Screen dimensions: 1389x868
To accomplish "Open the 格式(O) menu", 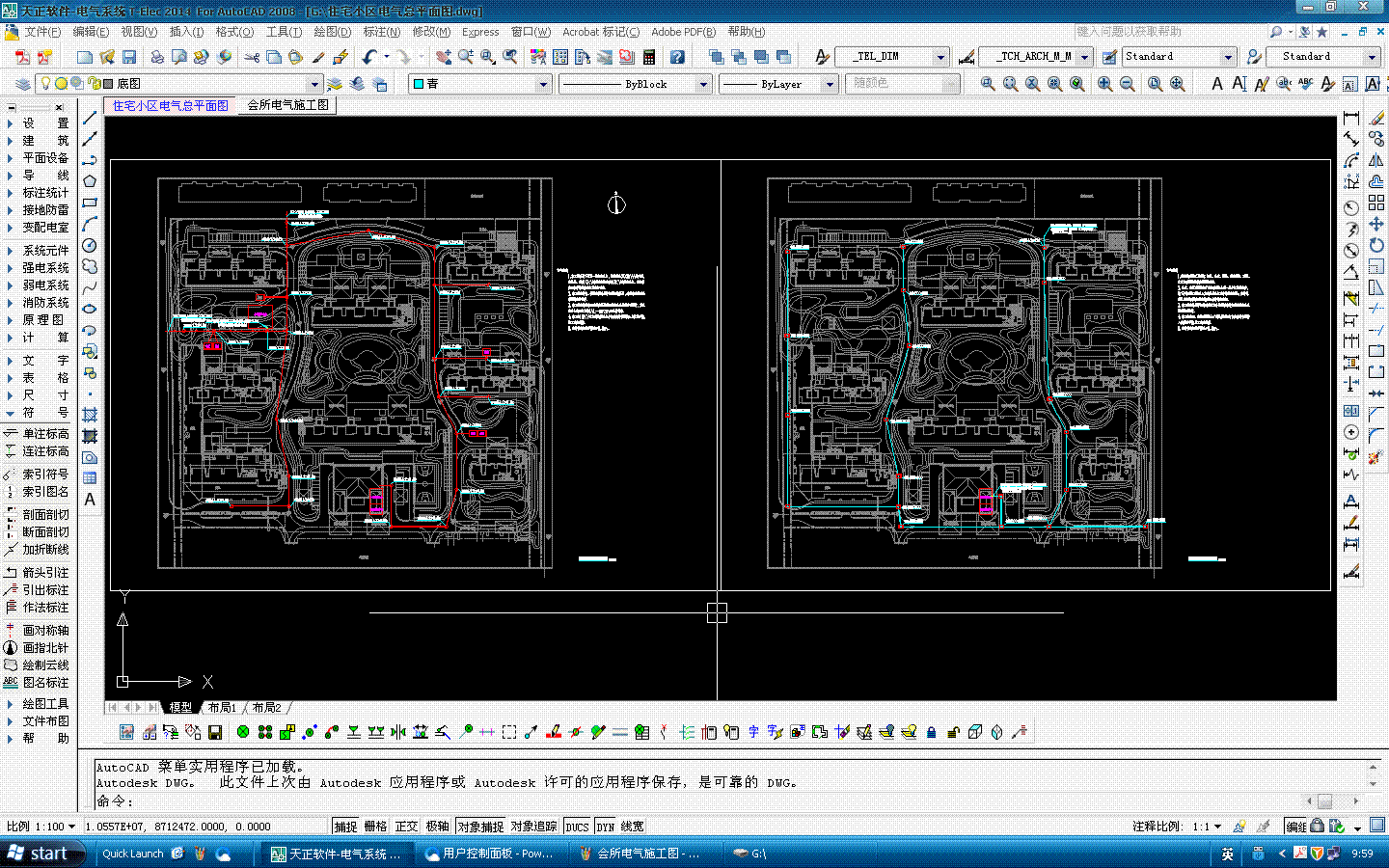I will pyautogui.click(x=234, y=32).
